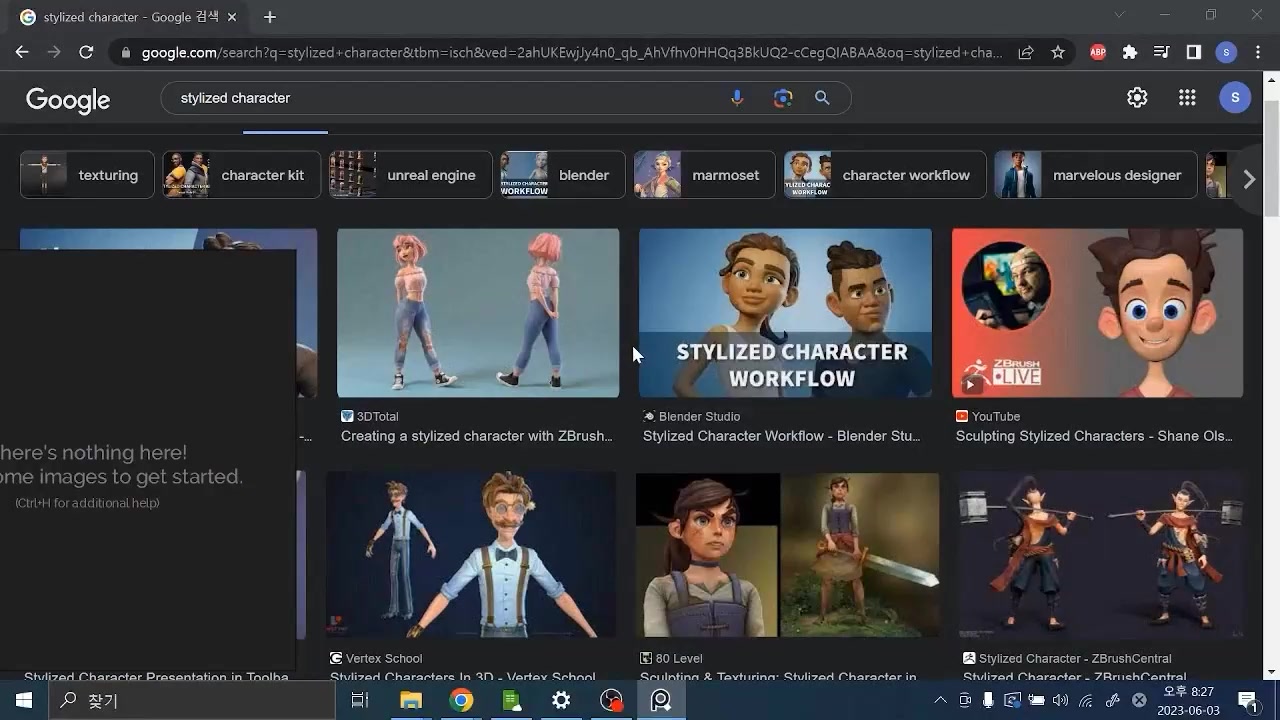Toggle the browser side panel
Screen dimensions: 1280x720
[x=1194, y=53]
